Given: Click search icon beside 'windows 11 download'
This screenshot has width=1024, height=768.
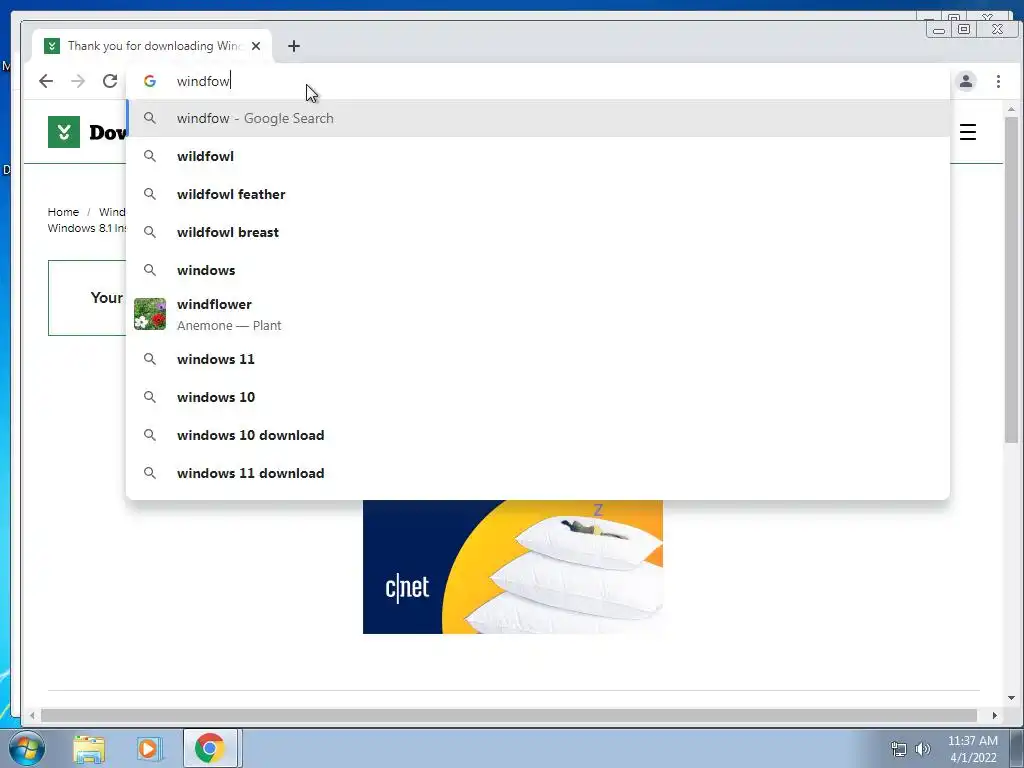Looking at the screenshot, I should (x=150, y=473).
